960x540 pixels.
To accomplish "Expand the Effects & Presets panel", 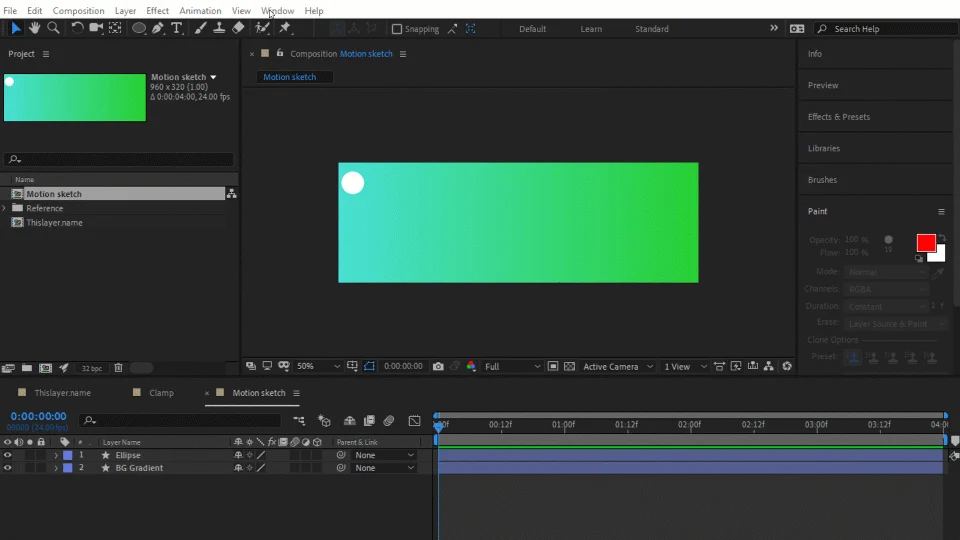I will click(x=839, y=116).
